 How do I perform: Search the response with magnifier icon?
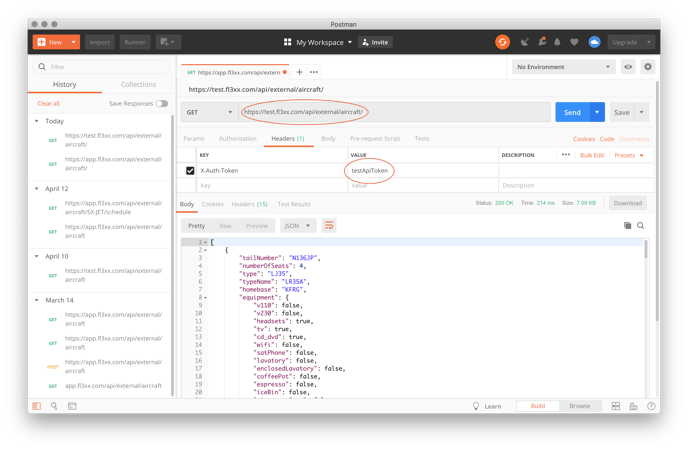click(641, 226)
